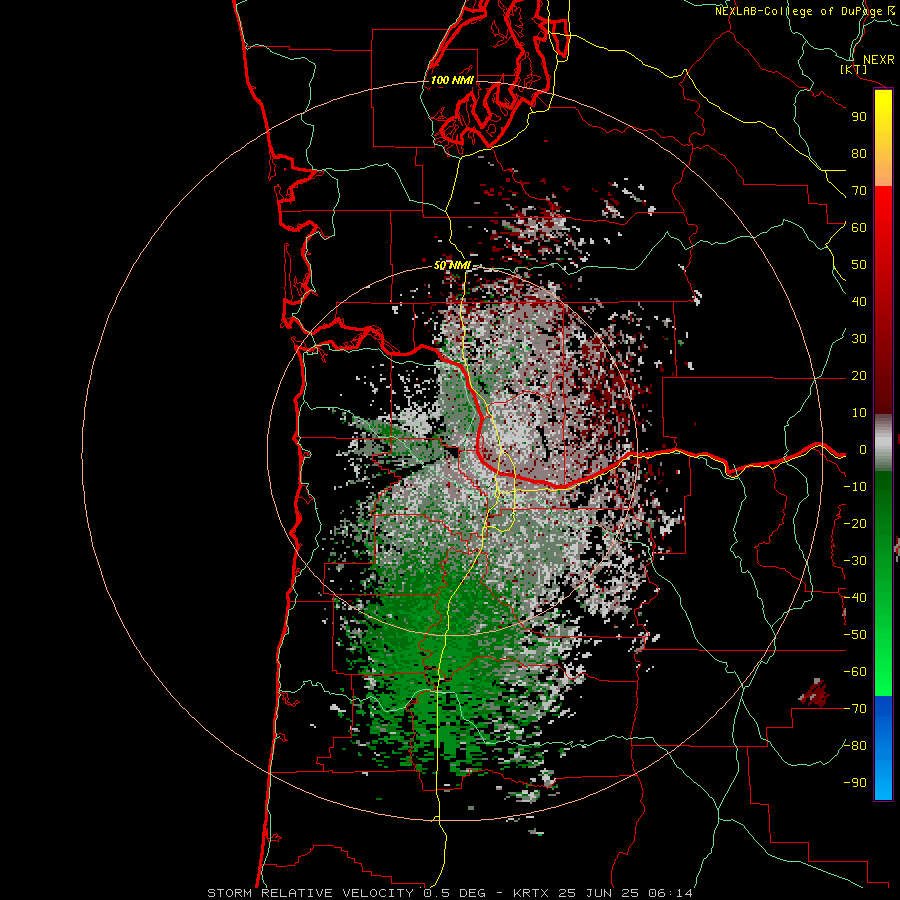This screenshot has width=900, height=900.
Task: Click the 25 JUN 25 date text
Action: tap(602, 893)
